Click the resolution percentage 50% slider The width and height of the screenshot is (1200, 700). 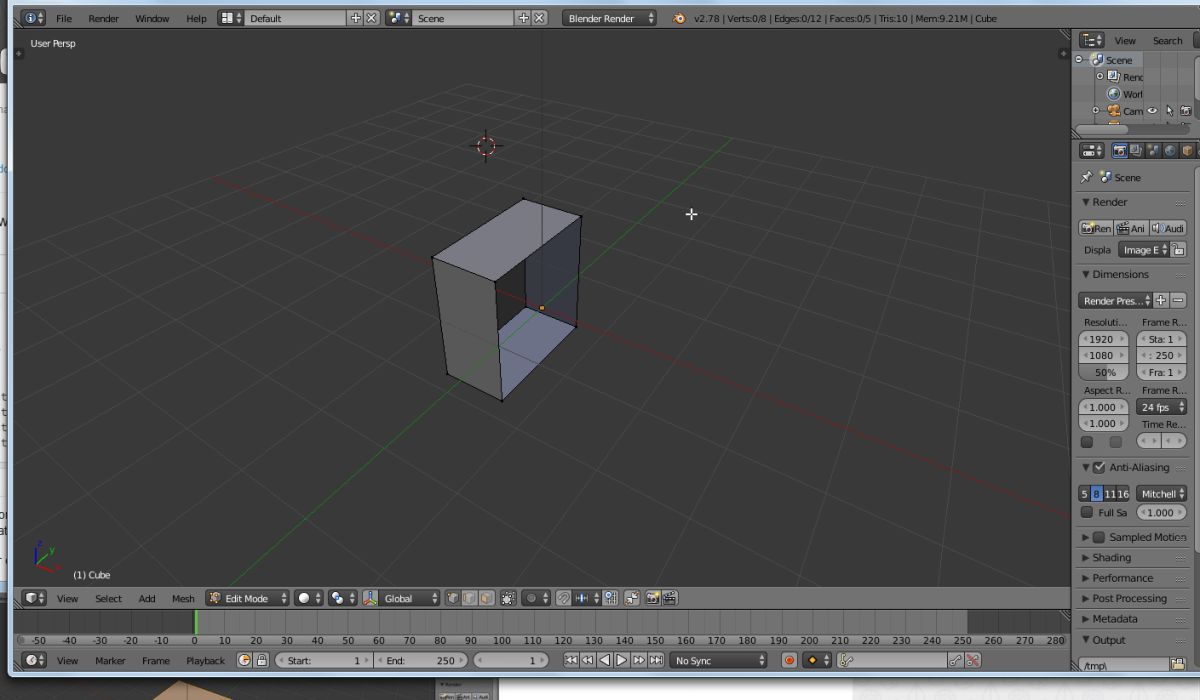tap(1103, 372)
